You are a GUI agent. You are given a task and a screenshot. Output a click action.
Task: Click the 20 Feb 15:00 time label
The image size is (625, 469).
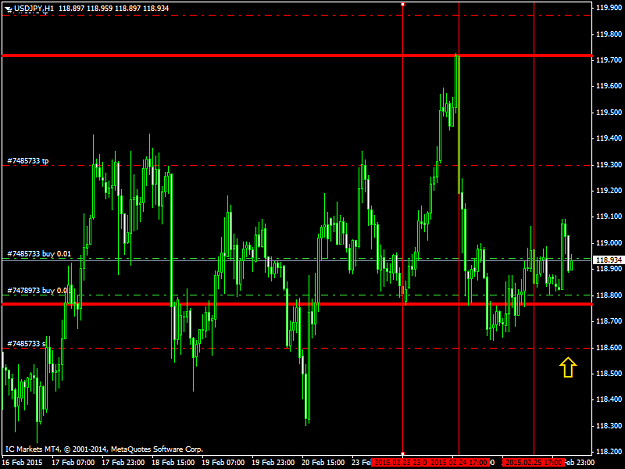coord(323,463)
